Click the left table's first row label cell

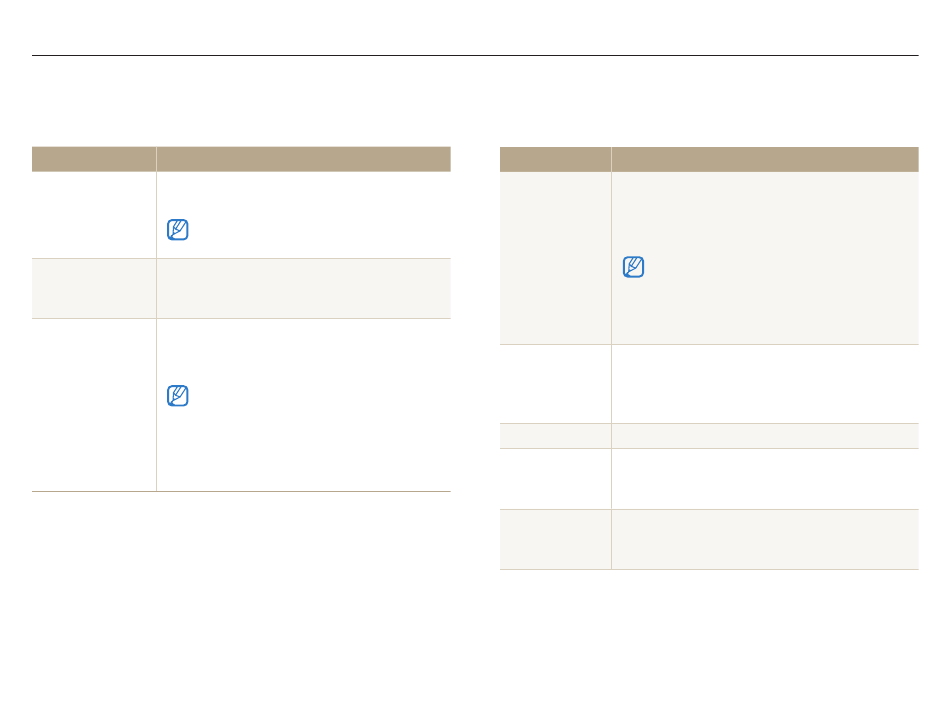(94, 215)
